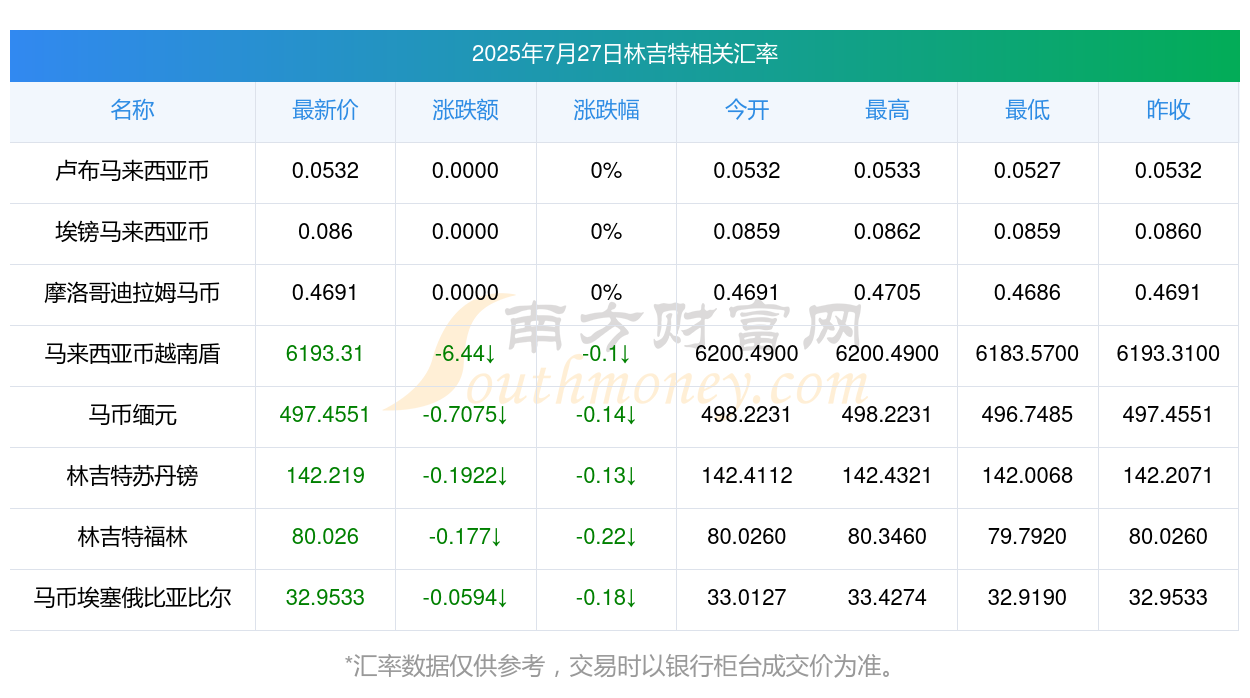Click high value 0.4705

tap(887, 293)
